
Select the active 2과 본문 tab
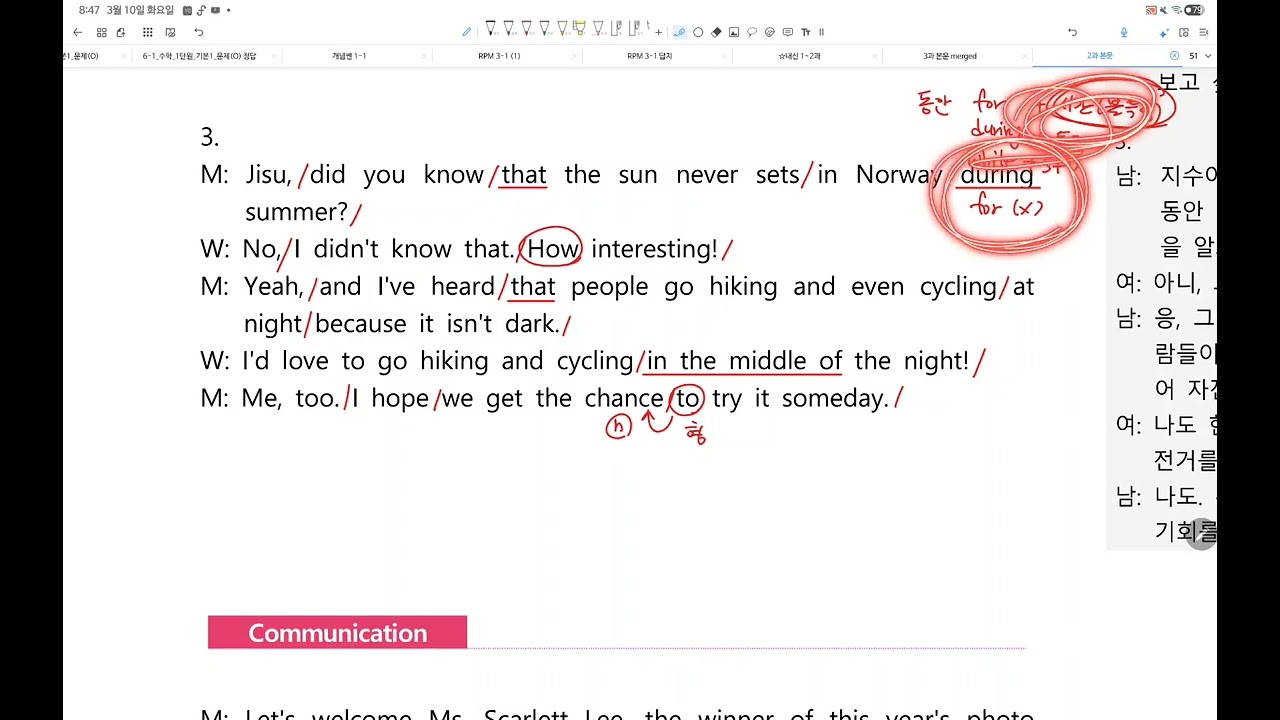click(x=1100, y=56)
